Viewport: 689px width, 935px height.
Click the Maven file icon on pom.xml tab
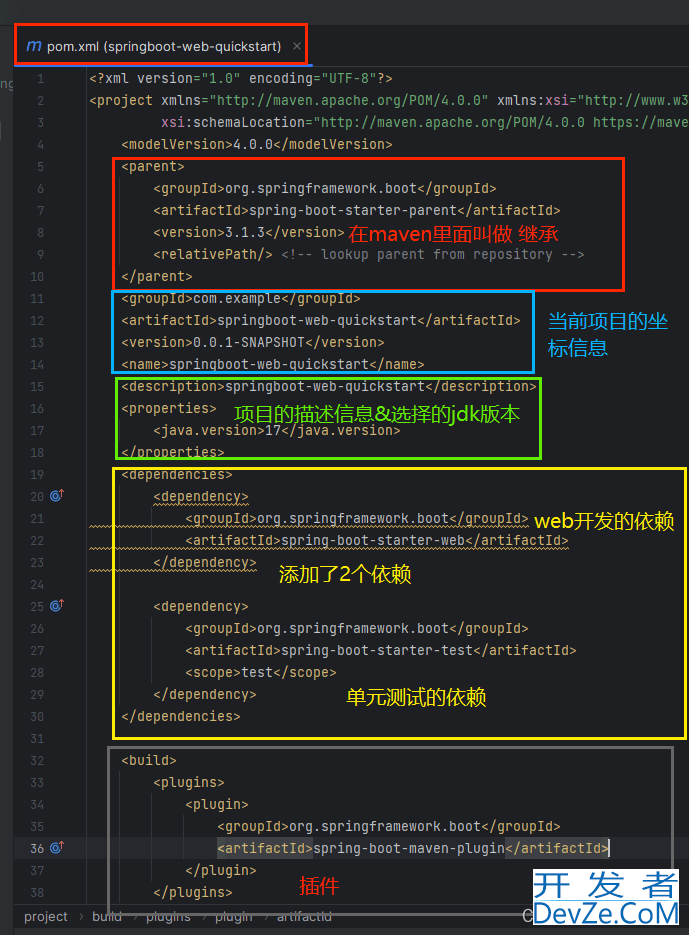(33, 46)
